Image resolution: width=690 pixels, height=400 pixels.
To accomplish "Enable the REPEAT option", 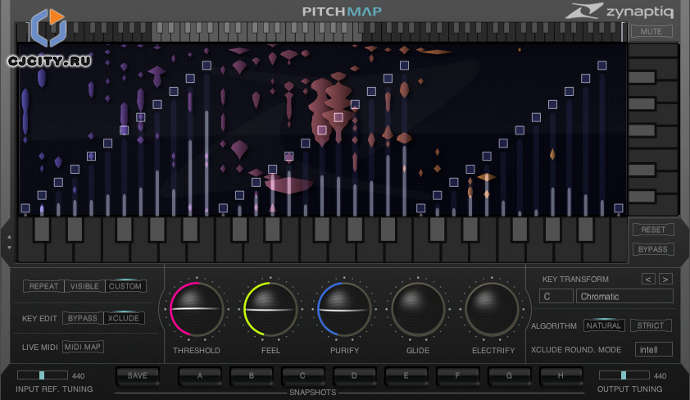I will (44, 286).
